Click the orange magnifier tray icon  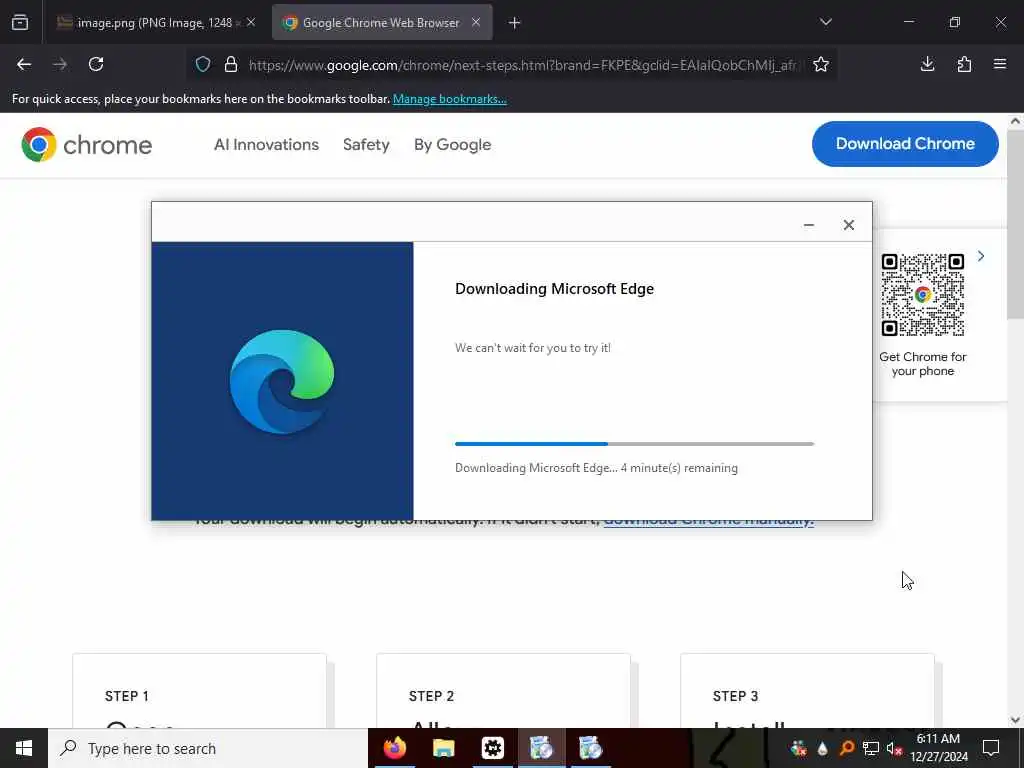click(847, 748)
